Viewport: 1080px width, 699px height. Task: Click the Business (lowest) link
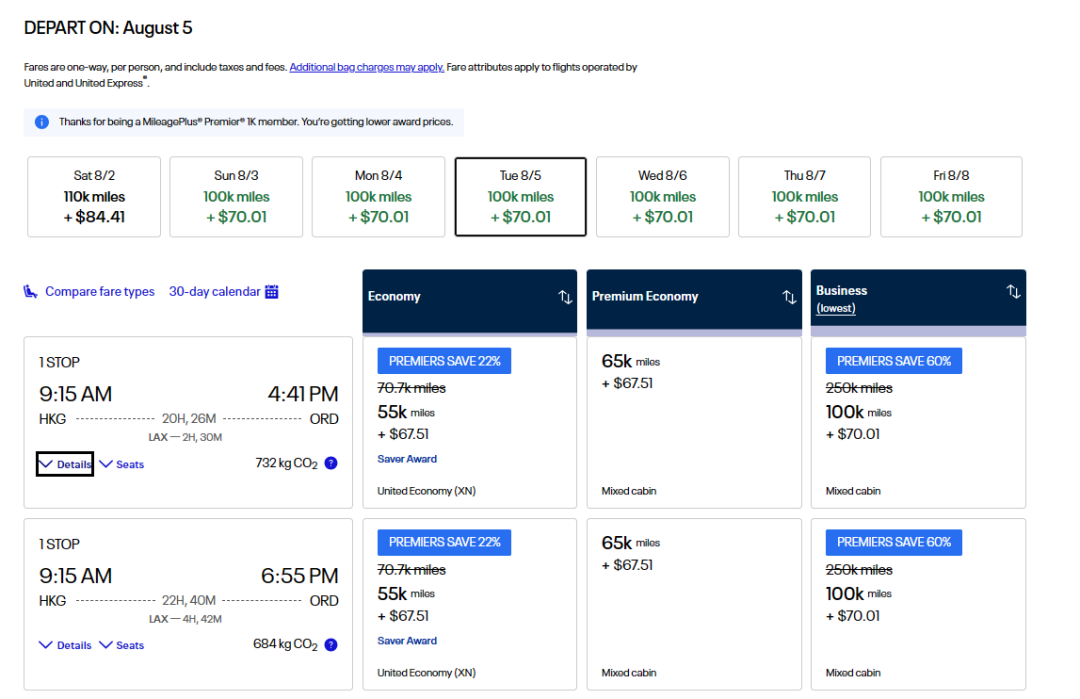tap(835, 309)
